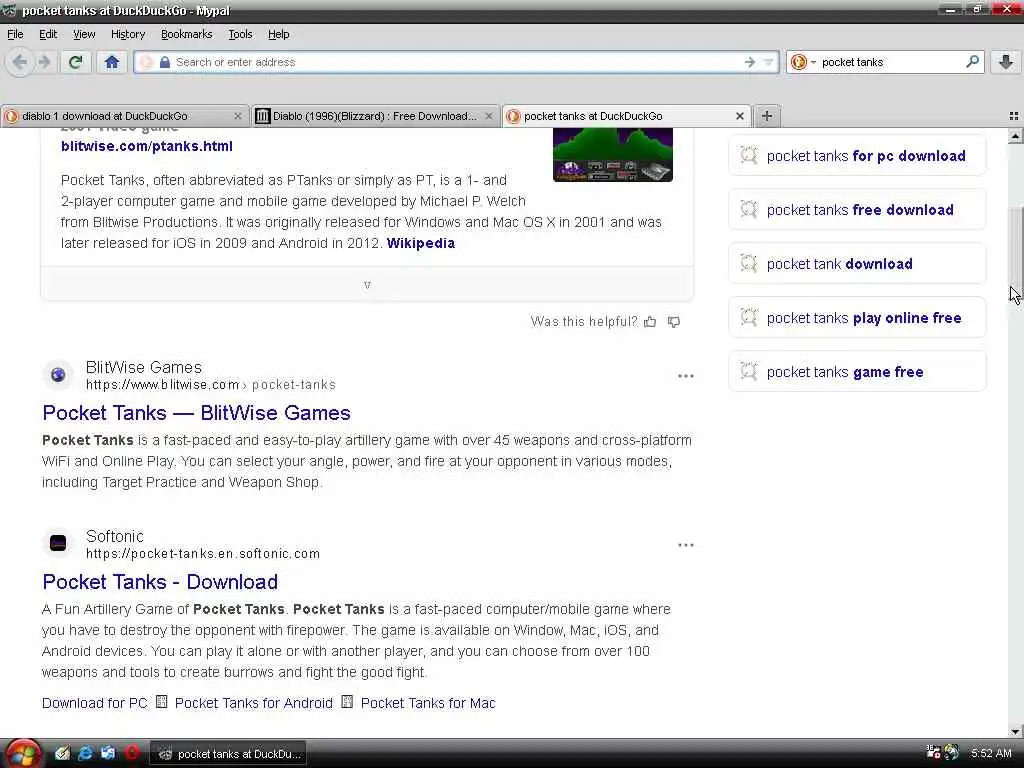
Task: Click the 5:52 AM system clock
Action: pos(991,754)
